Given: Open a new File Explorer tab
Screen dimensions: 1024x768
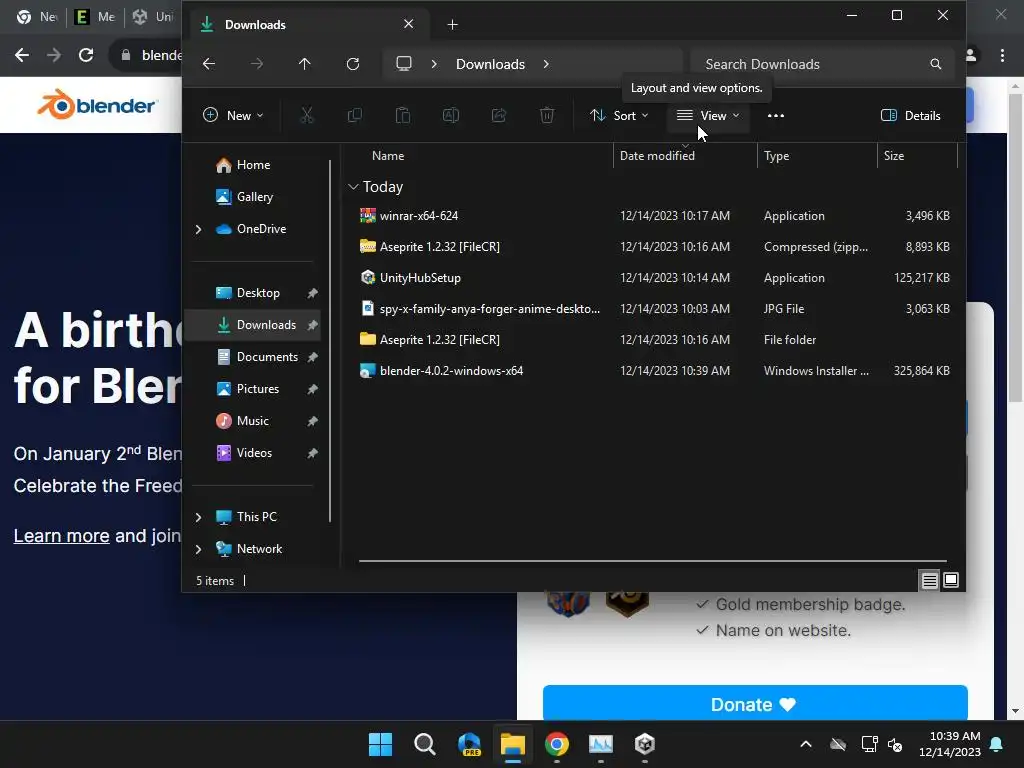Looking at the screenshot, I should pyautogui.click(x=453, y=25).
